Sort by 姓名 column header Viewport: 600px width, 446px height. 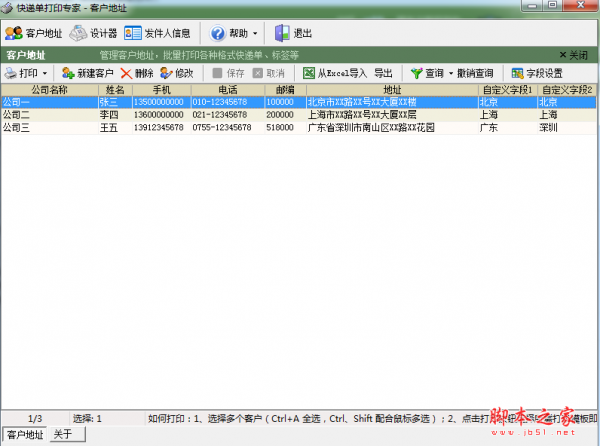tap(115, 90)
